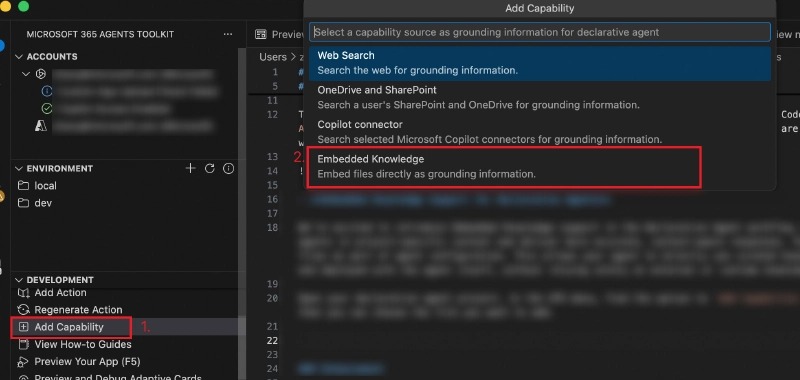Focus the capability source search field
Image resolution: width=800 pixels, height=380 pixels.
(x=540, y=32)
